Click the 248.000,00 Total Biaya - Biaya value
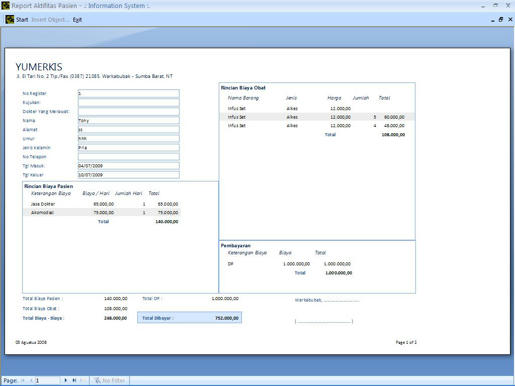Image resolution: width=515 pixels, height=386 pixels. tap(115, 318)
